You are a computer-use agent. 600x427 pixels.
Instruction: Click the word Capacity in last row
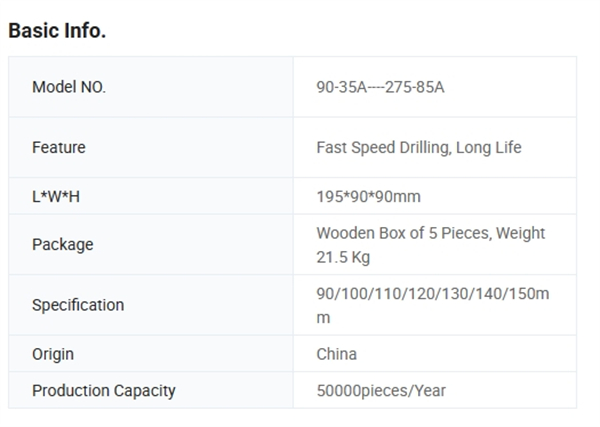click(x=145, y=391)
